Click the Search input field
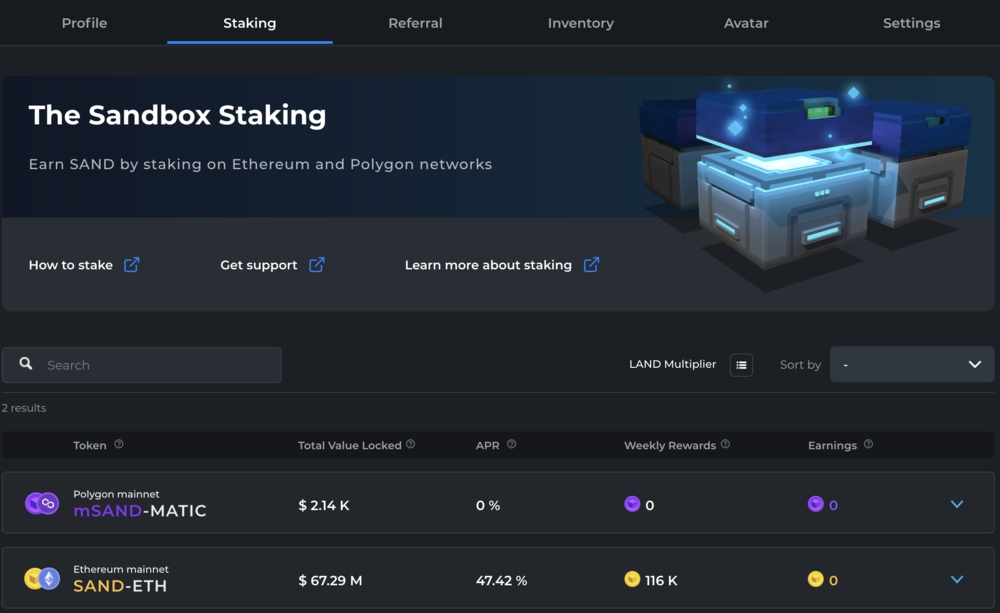1000x613 pixels. point(150,365)
